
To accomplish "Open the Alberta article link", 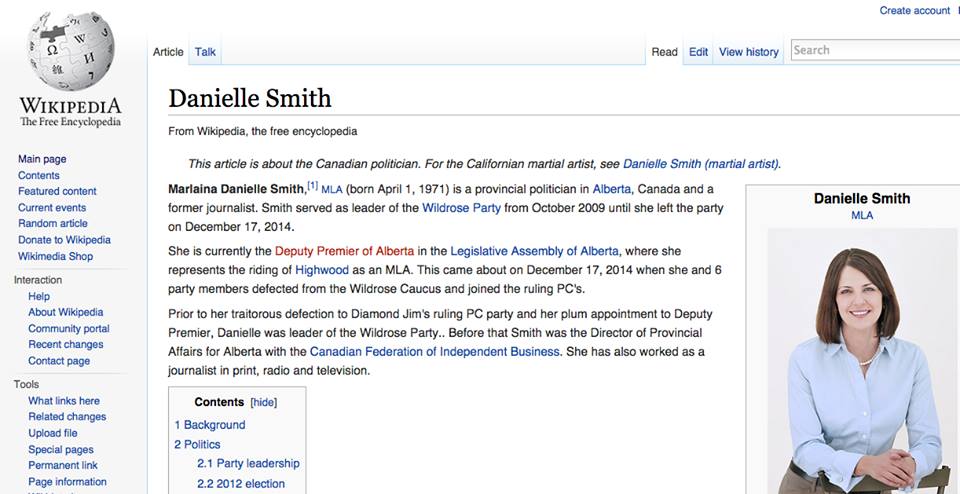I will pos(612,189).
